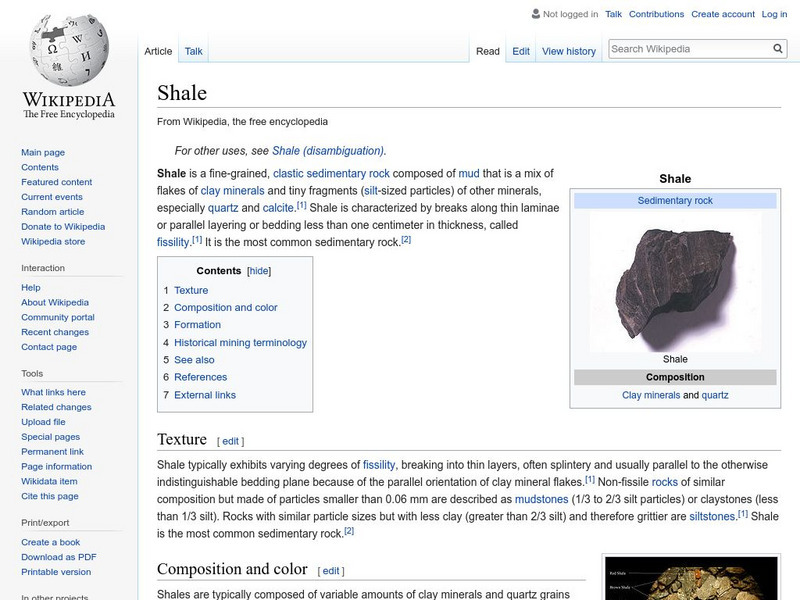The width and height of the screenshot is (800, 600).
Task: Jump to Formation in the Contents list
Action: tap(199, 324)
